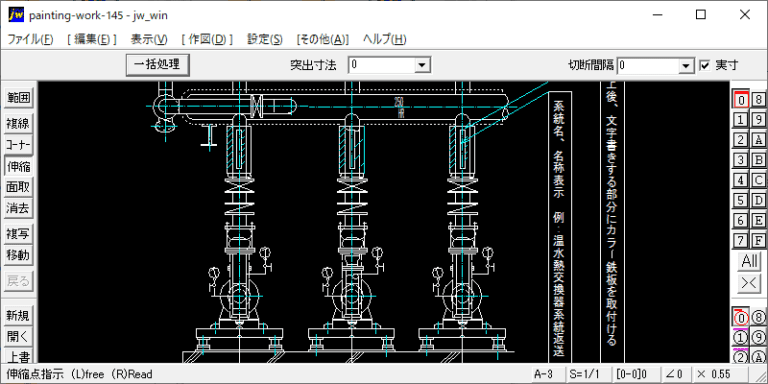Screen dimensions: 768x384
Task: Click the A-3 paper size status button
Action: point(547,374)
